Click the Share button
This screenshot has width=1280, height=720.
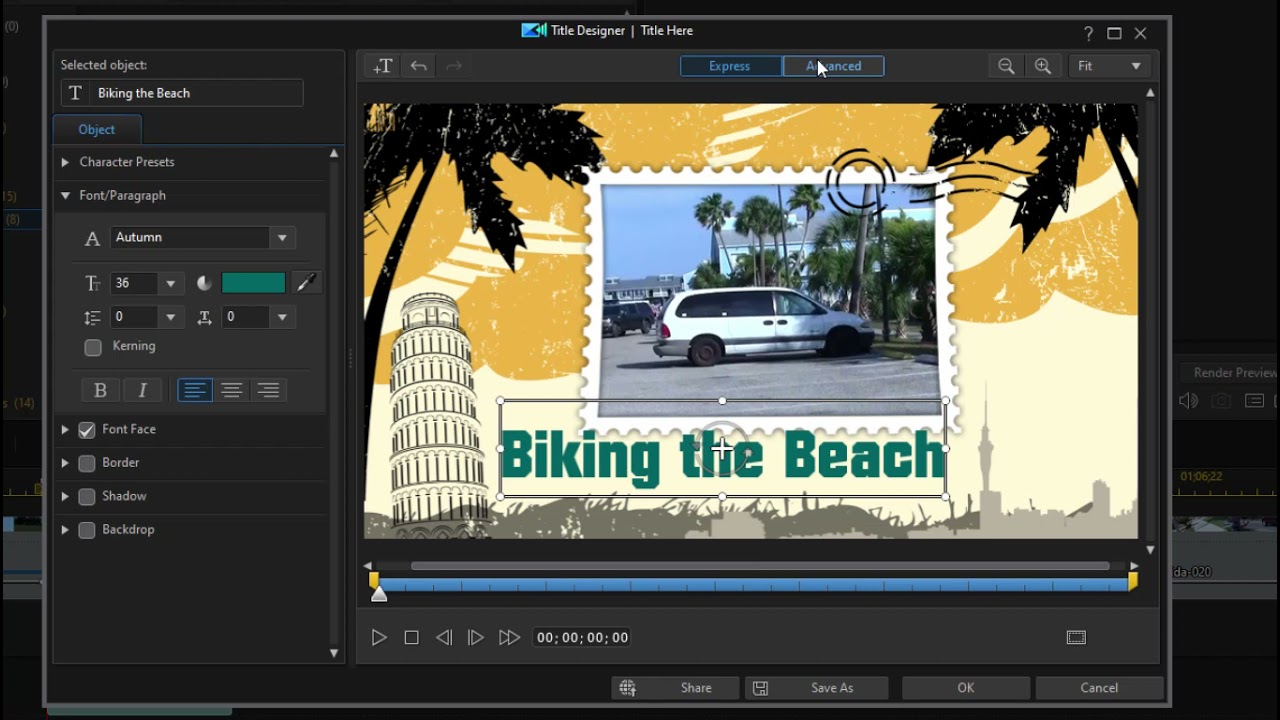(x=676, y=688)
